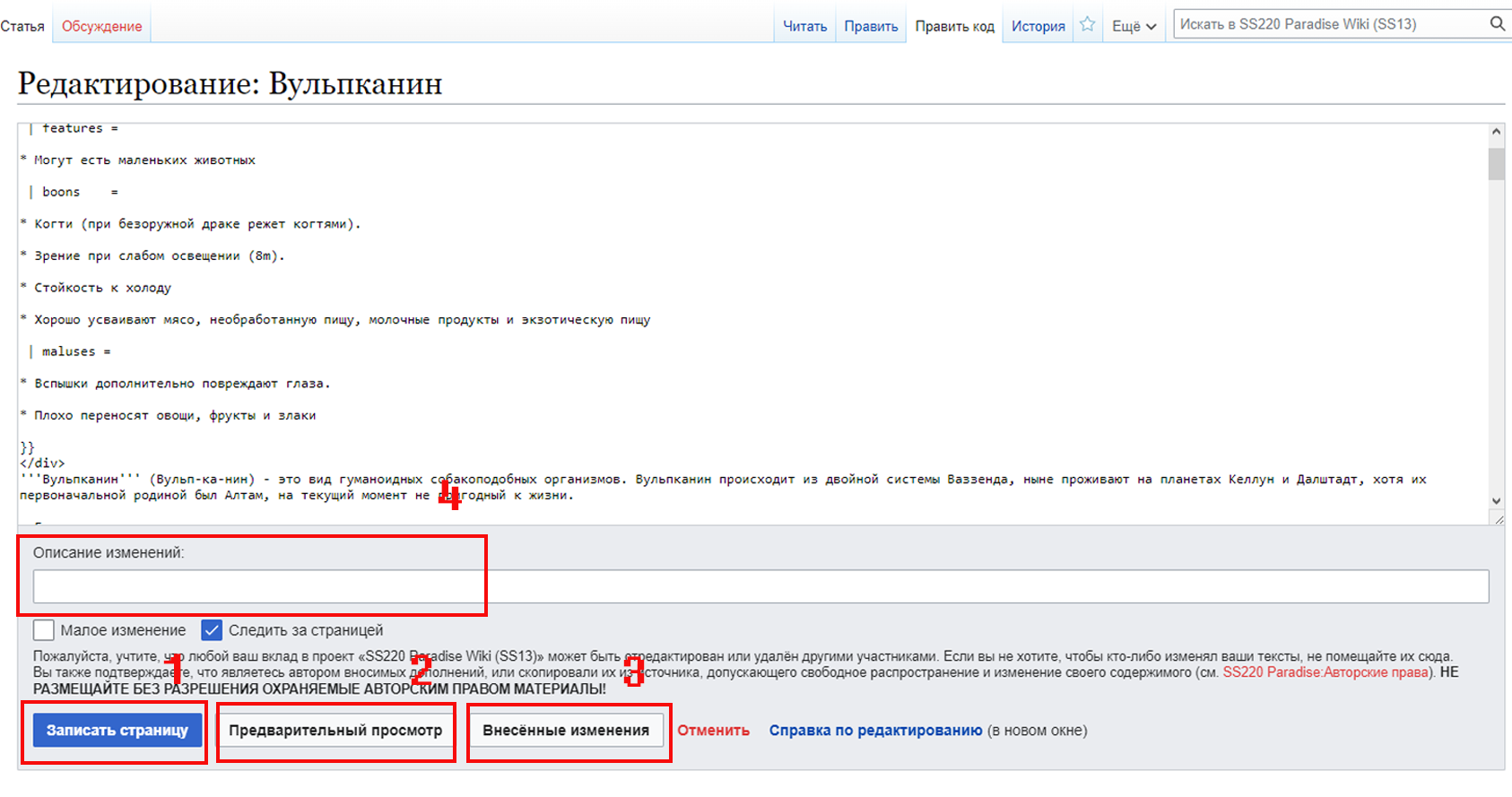This screenshot has width=1512, height=797.
Task: Click the watchlist star icon
Action: pos(1087,24)
